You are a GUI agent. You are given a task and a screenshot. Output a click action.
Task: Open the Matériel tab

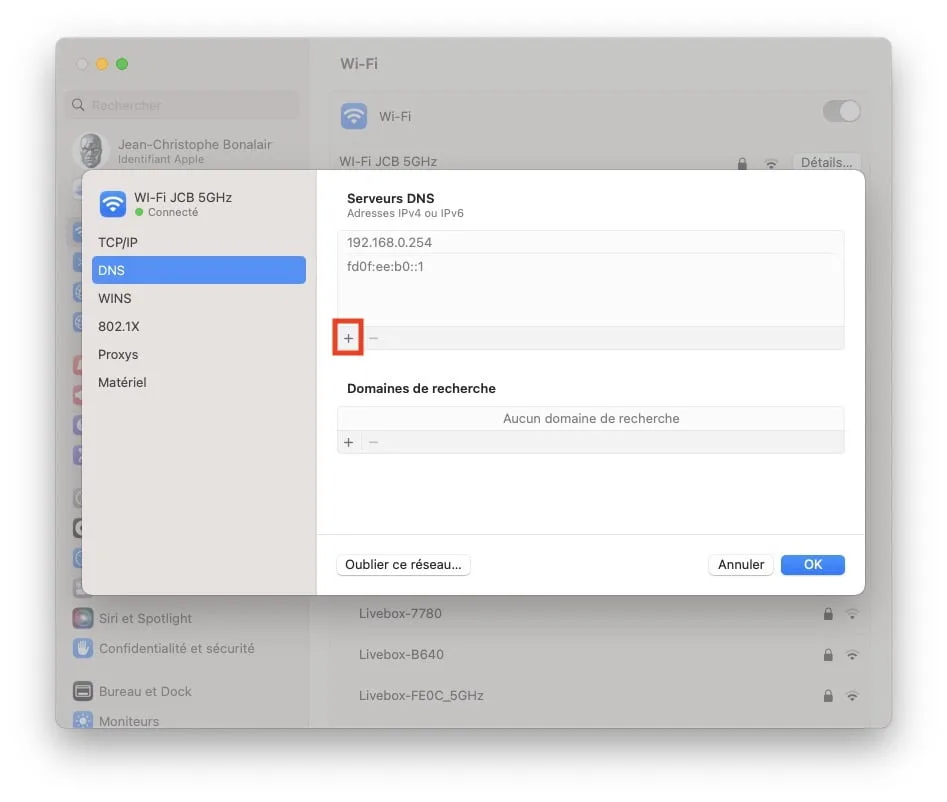(199, 382)
